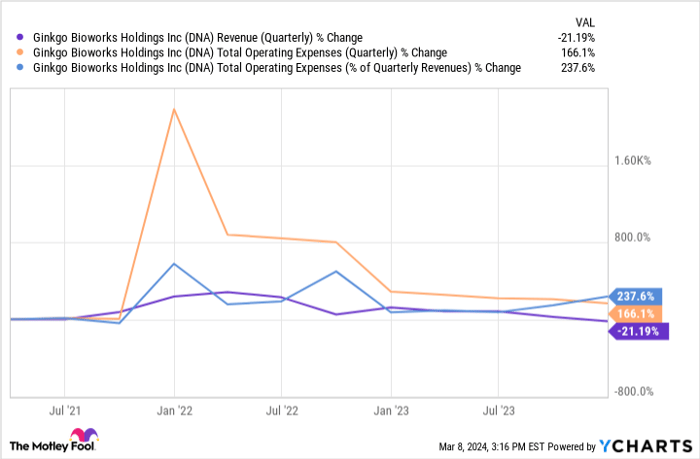Click the 166.1% value in the legend
The image size is (700, 459).
[578, 53]
